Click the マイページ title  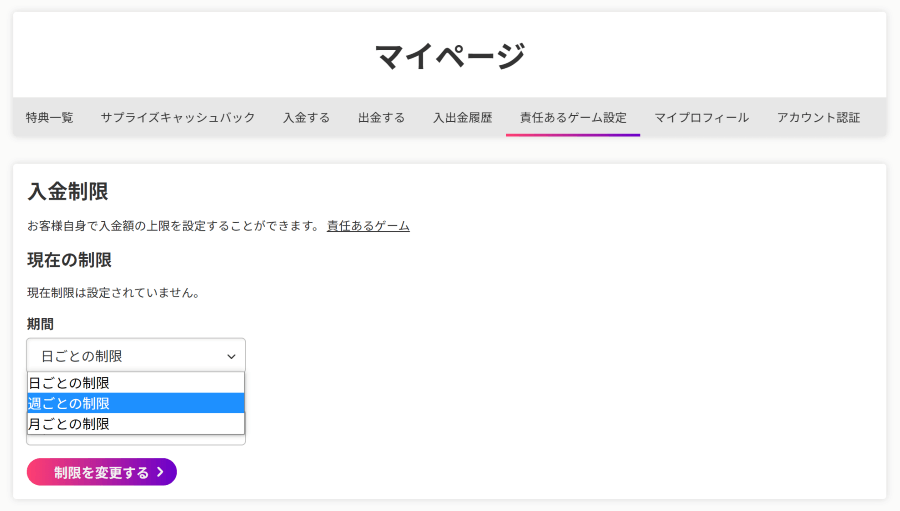point(450,56)
